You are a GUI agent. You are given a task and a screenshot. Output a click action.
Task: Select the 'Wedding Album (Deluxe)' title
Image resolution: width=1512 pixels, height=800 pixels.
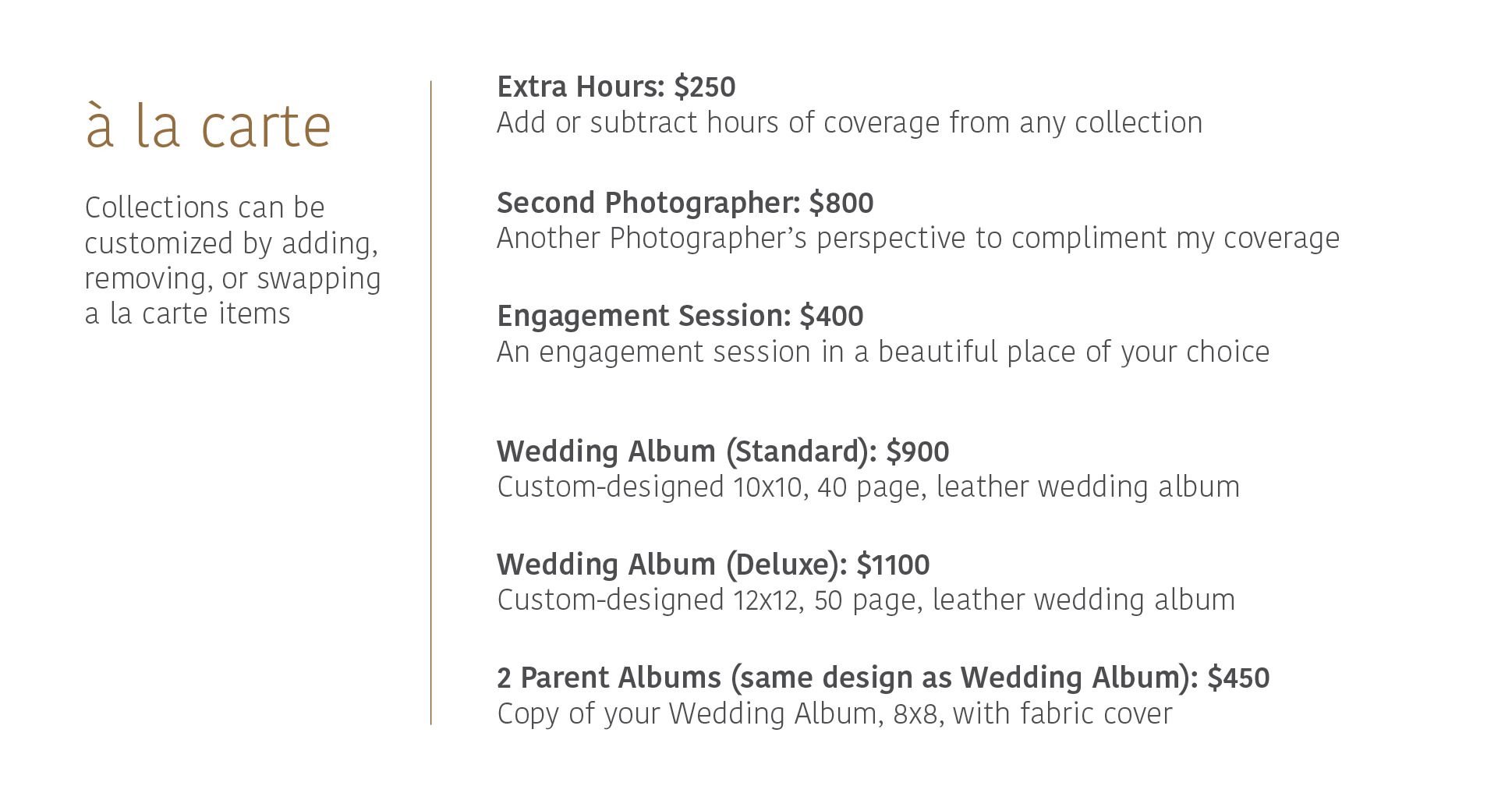(x=671, y=565)
